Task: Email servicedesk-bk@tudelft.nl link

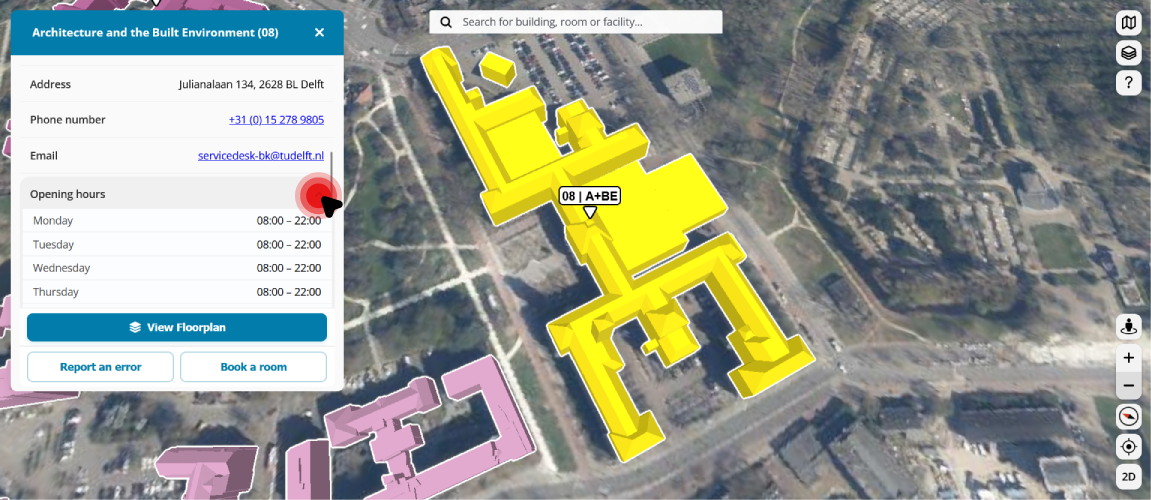Action: click(x=261, y=156)
